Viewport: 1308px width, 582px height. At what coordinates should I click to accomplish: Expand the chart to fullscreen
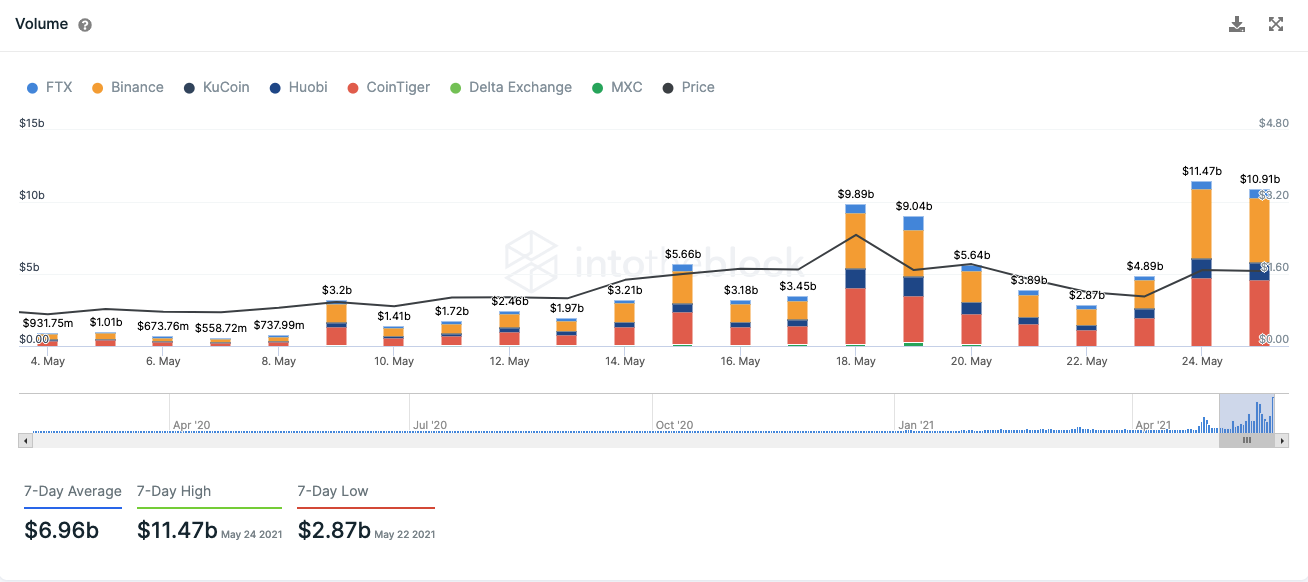(x=1276, y=24)
